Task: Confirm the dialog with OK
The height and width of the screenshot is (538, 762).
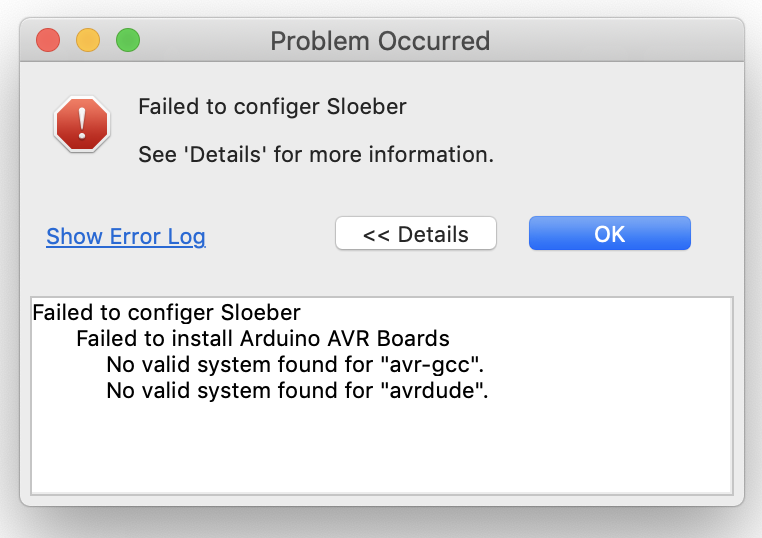Action: [x=609, y=234]
